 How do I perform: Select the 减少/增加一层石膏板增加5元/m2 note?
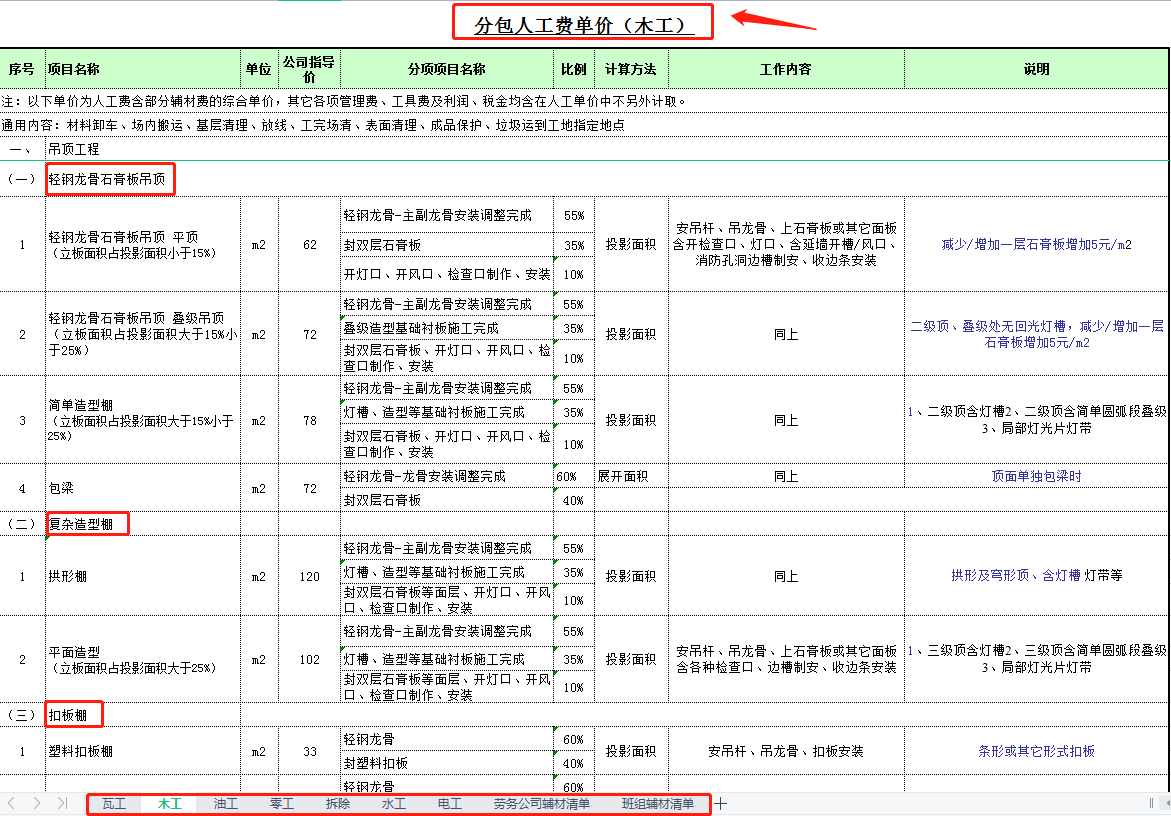pyautogui.click(x=1037, y=245)
